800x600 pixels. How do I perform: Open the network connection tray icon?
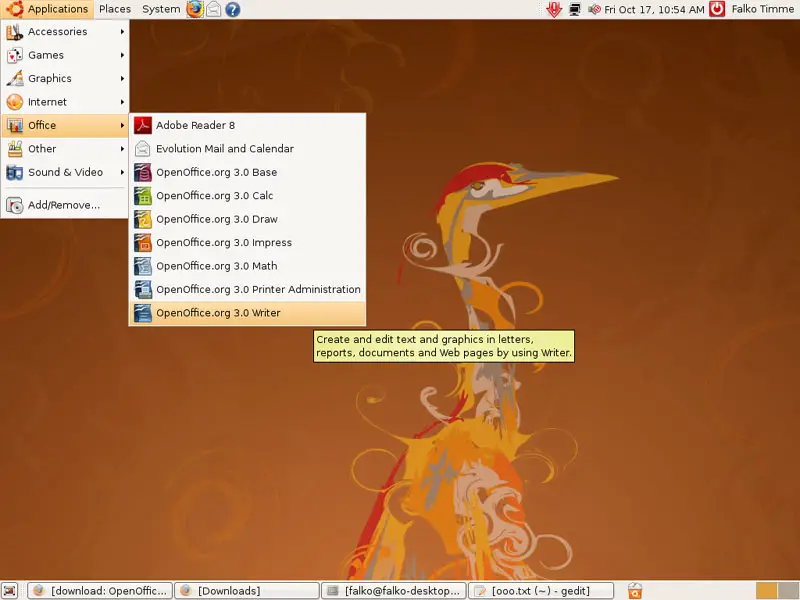pyautogui.click(x=575, y=9)
